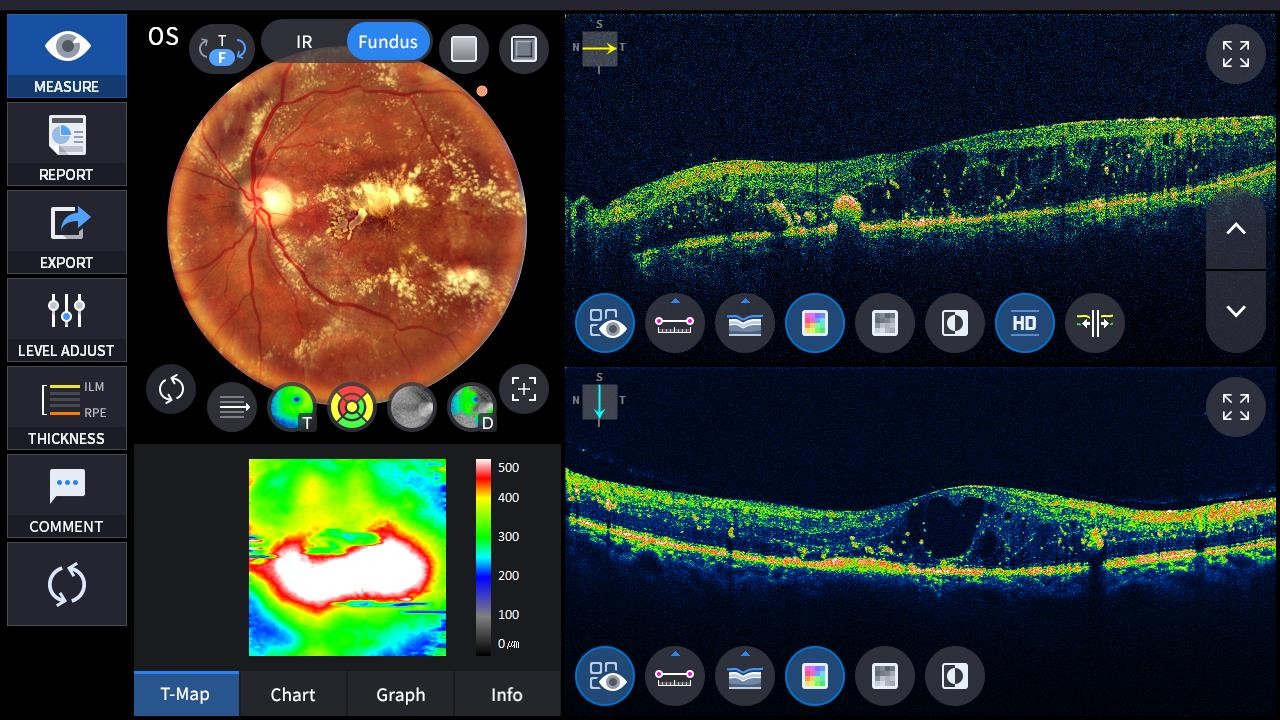Add a COMMENT
The image size is (1280, 720).
pyautogui.click(x=67, y=496)
